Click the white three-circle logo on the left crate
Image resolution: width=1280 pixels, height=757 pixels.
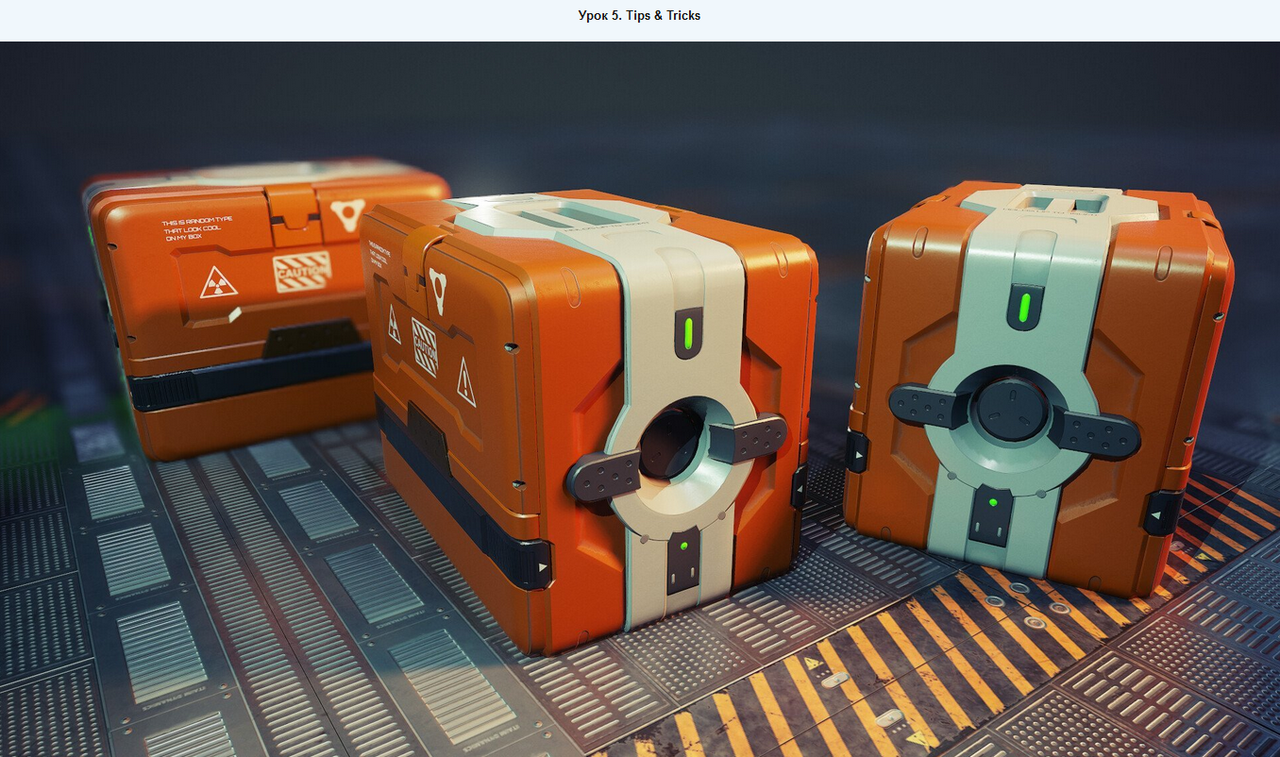(x=347, y=214)
